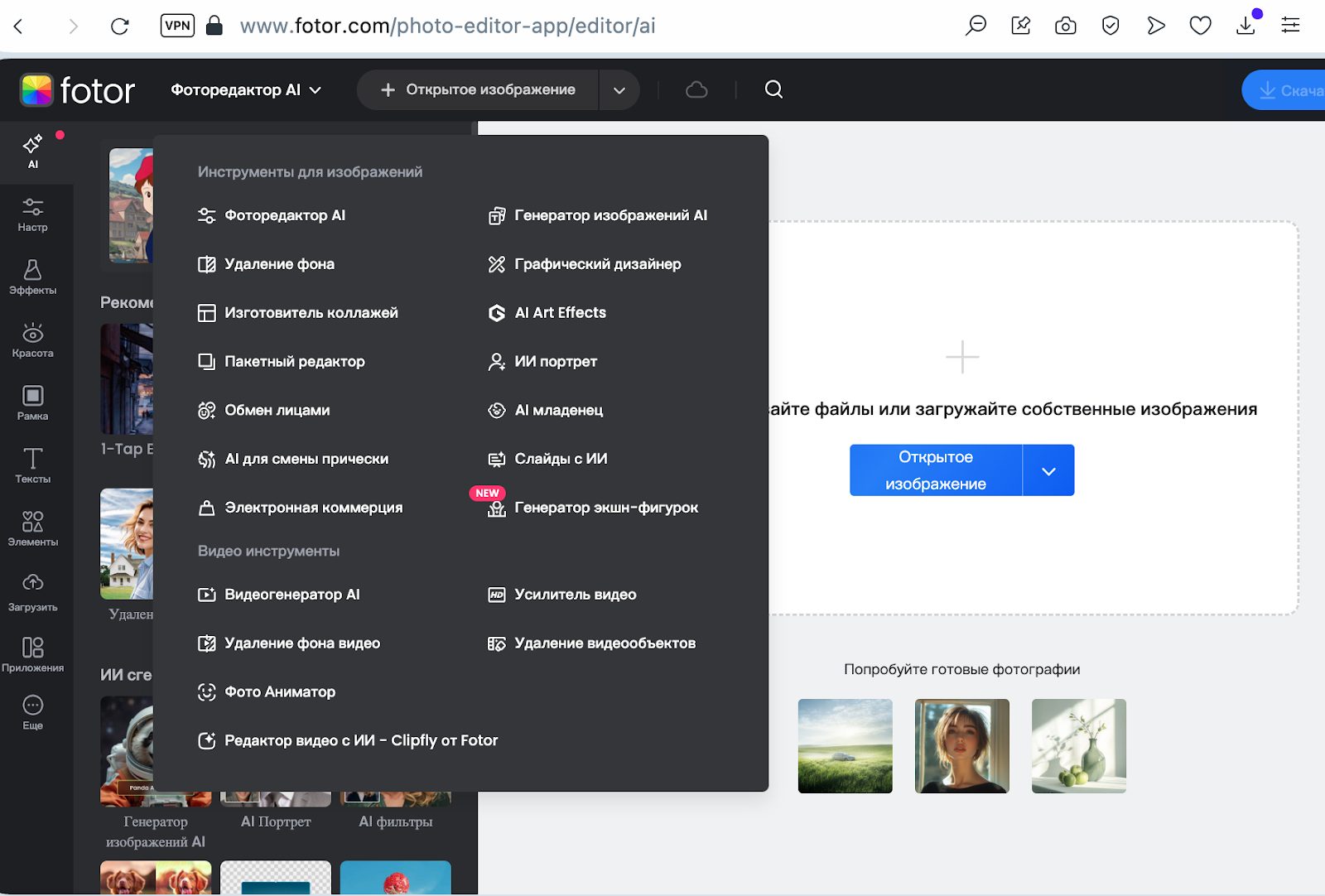Select Электронная коммерция menu item
Image resolution: width=1325 pixels, height=896 pixels.
coord(301,508)
